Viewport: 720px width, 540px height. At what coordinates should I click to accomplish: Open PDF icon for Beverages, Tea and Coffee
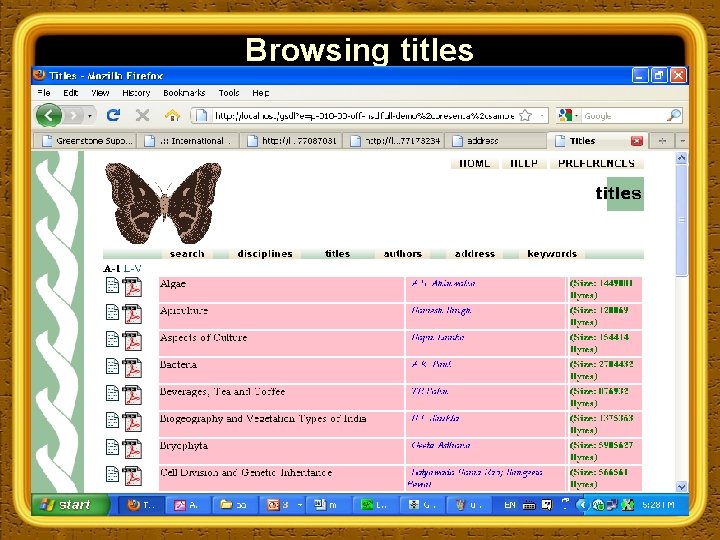click(x=132, y=395)
